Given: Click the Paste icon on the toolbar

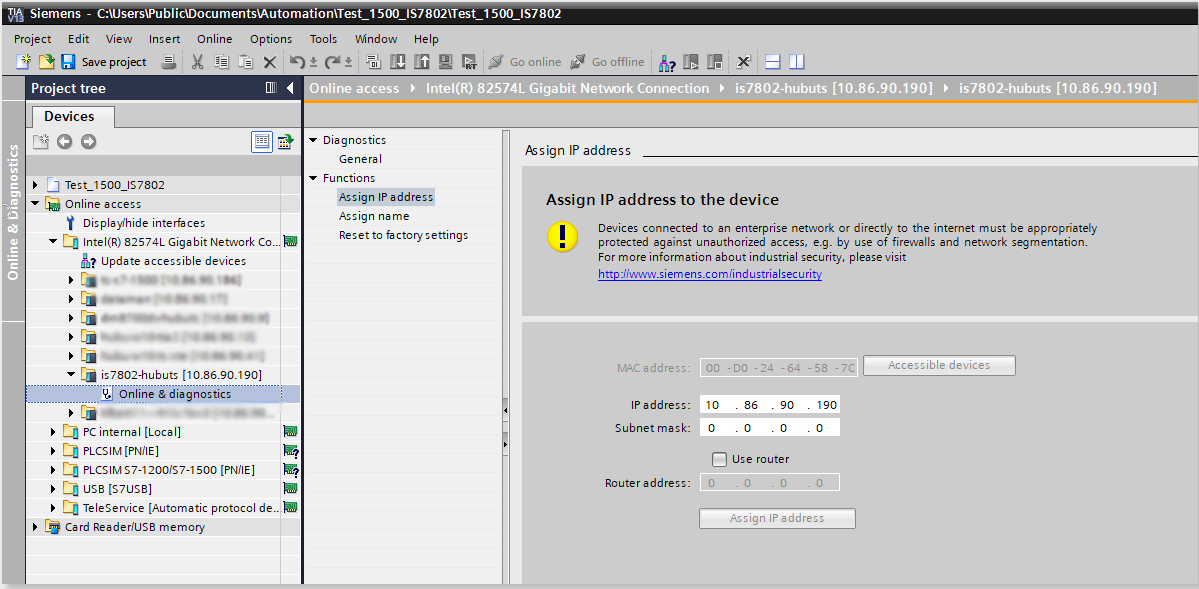Looking at the screenshot, I should [x=245, y=61].
